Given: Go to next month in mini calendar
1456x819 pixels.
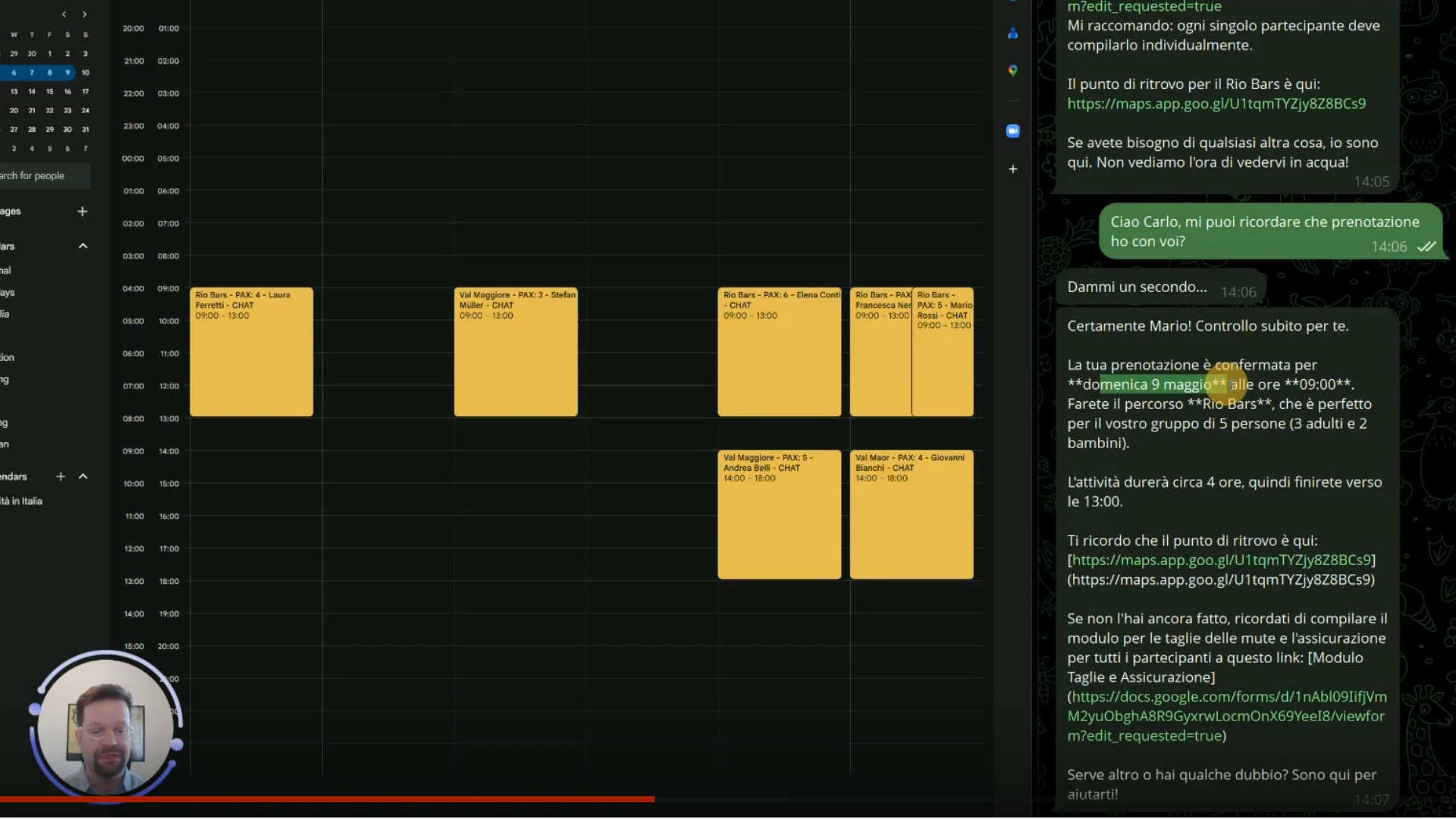Looking at the screenshot, I should 84,14.
